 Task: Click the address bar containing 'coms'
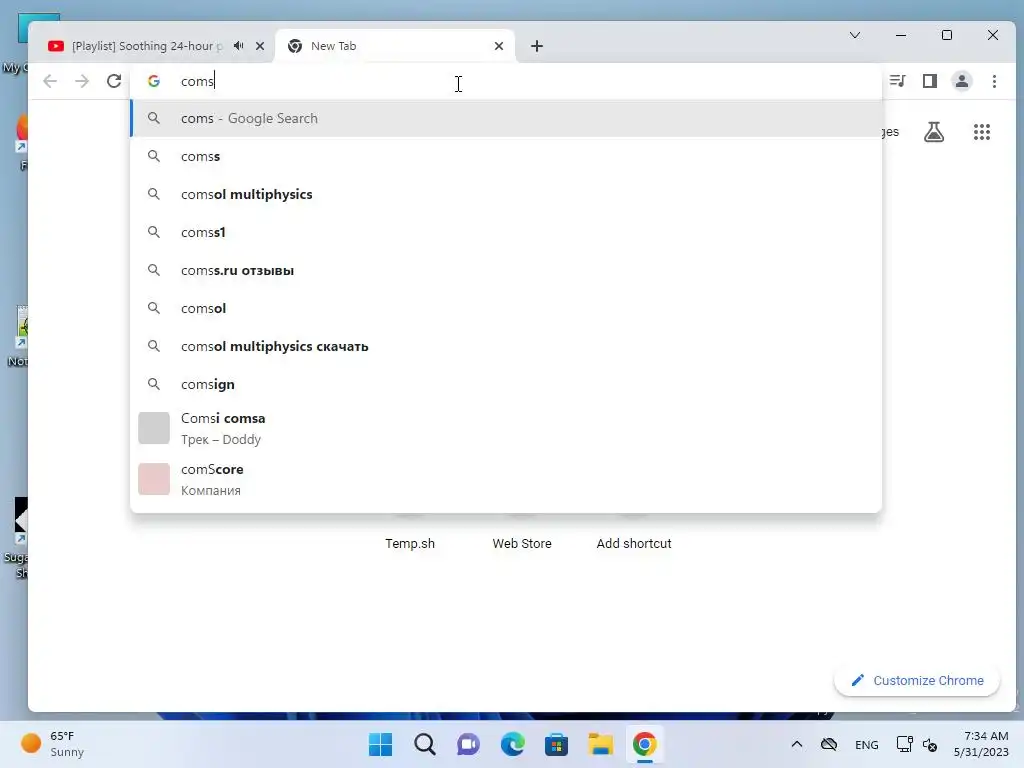(x=506, y=81)
